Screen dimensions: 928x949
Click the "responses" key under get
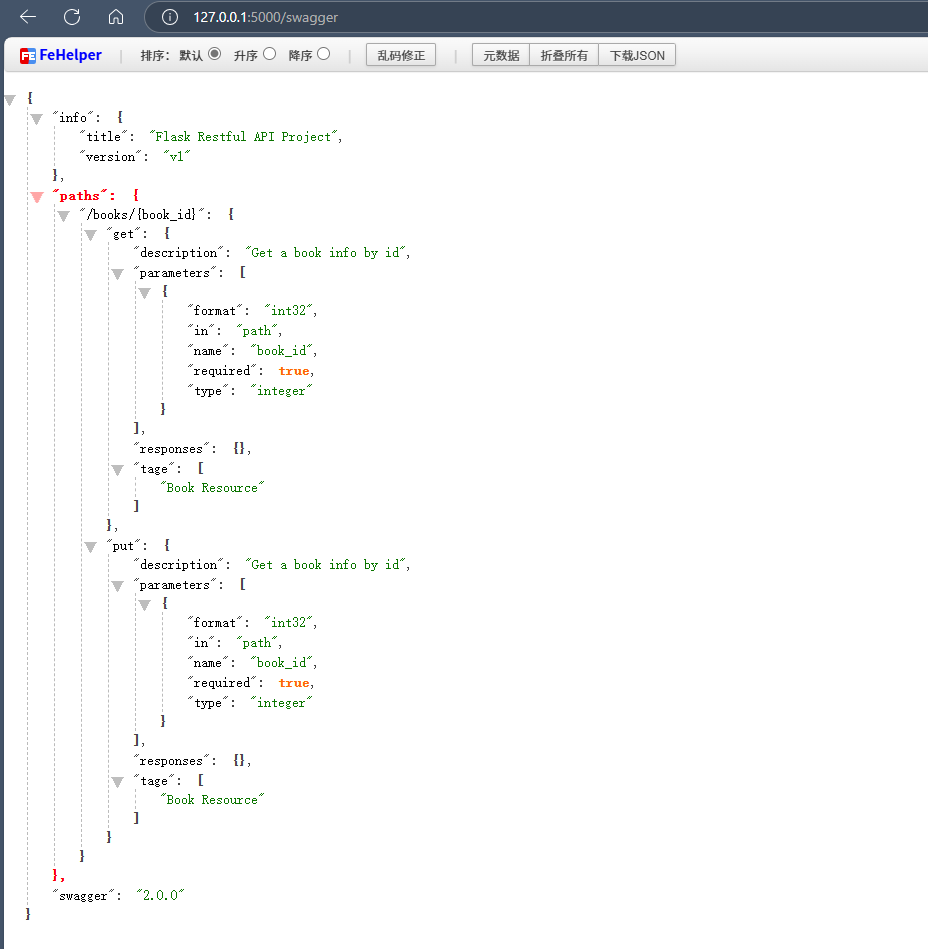coord(171,449)
